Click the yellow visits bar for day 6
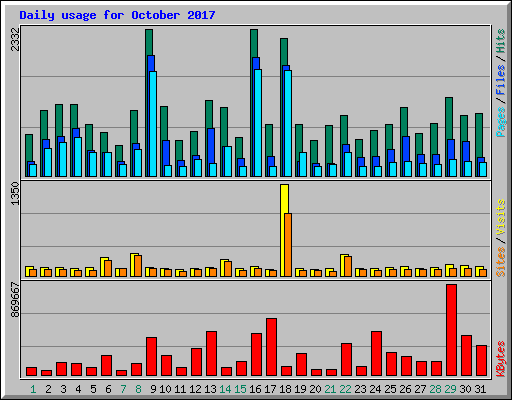 click(103, 267)
